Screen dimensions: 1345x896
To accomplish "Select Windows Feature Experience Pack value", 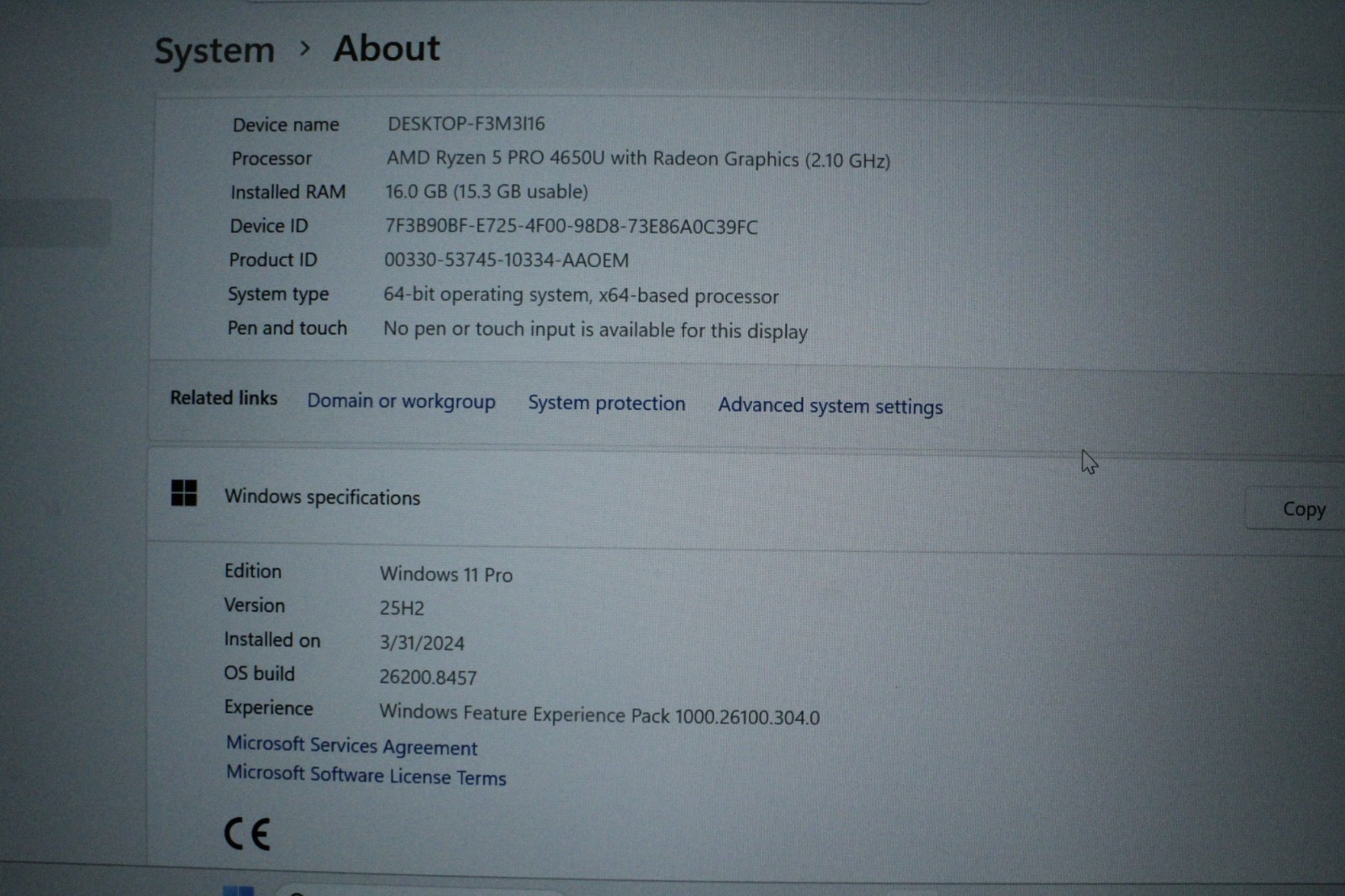I will (599, 714).
